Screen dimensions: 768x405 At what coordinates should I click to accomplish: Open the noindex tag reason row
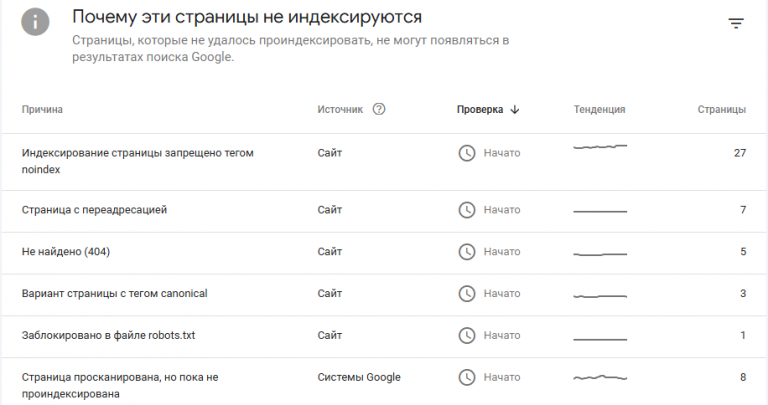[x=384, y=162]
